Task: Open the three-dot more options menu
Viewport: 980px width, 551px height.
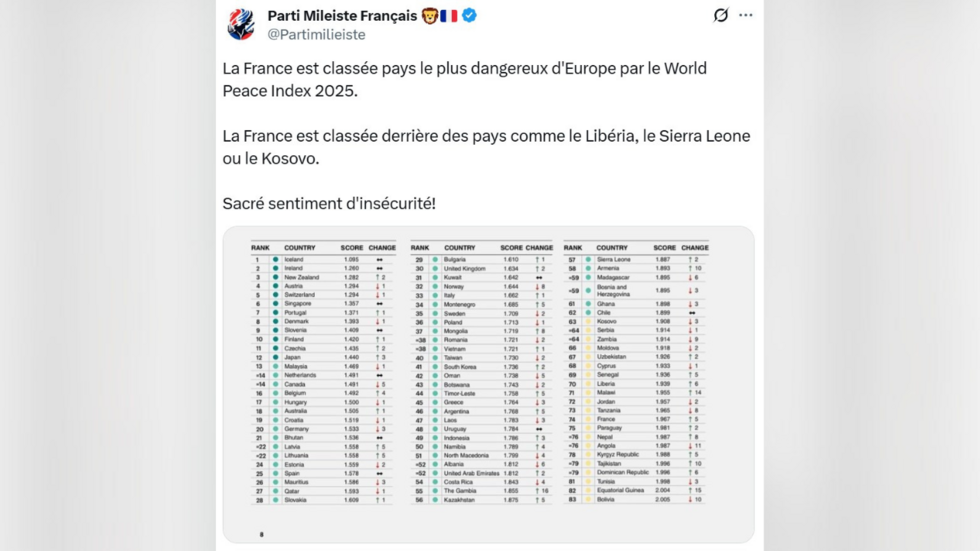Action: [746, 15]
